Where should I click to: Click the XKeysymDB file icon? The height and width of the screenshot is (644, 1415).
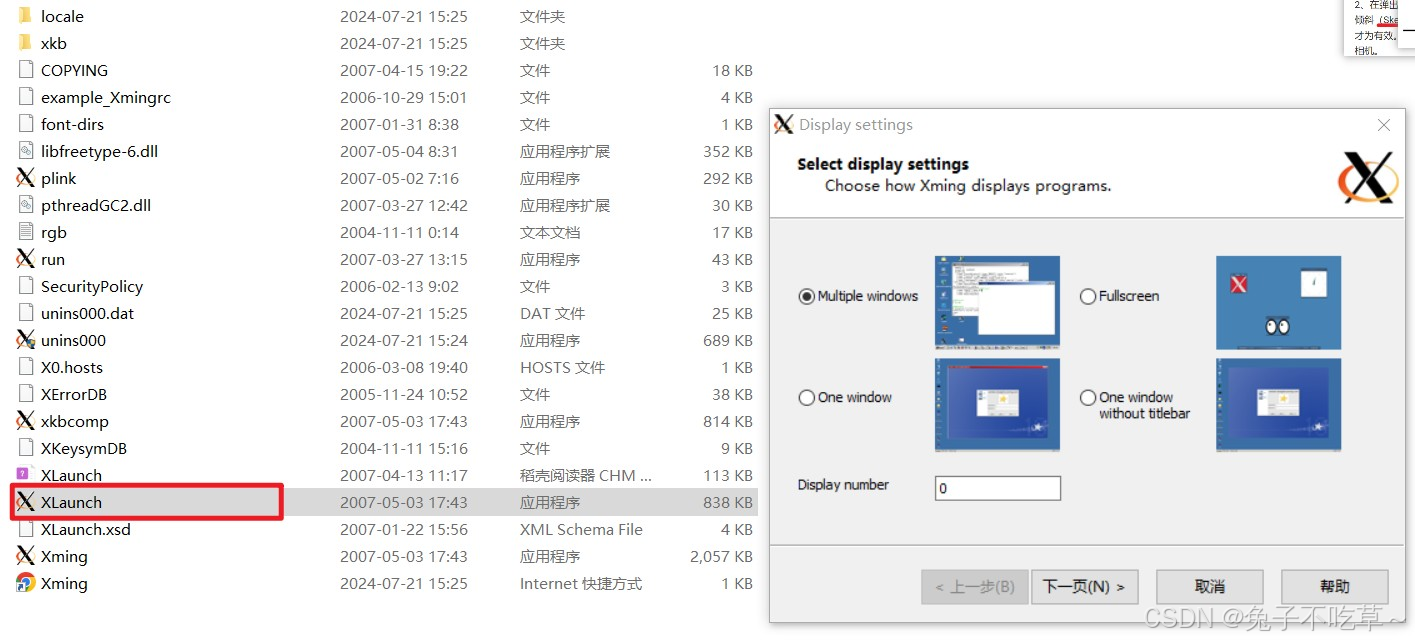coord(25,448)
